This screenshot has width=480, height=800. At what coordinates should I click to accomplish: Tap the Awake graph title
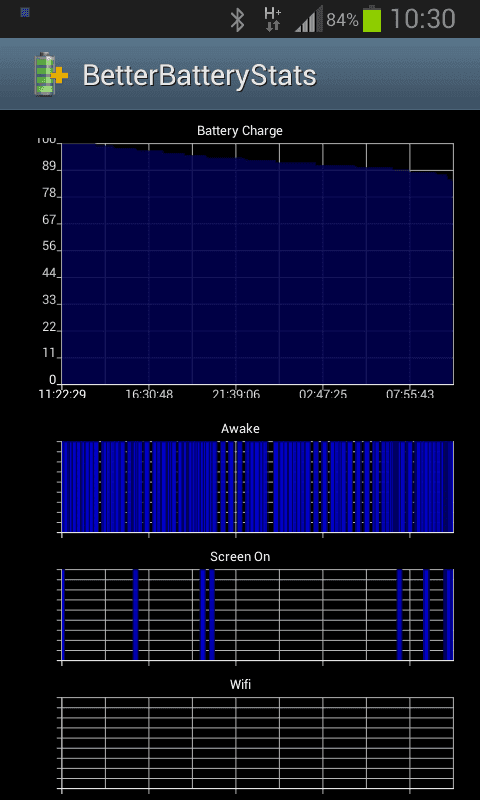click(240, 429)
